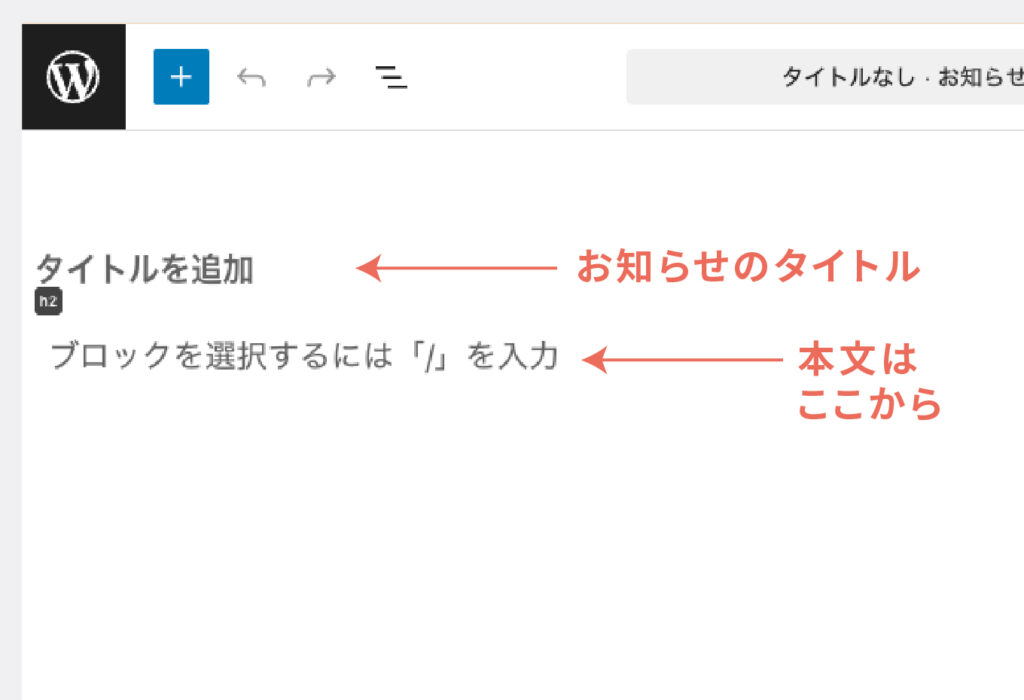Click the タイトルを追加 title field
1024x700 pixels.
[145, 269]
